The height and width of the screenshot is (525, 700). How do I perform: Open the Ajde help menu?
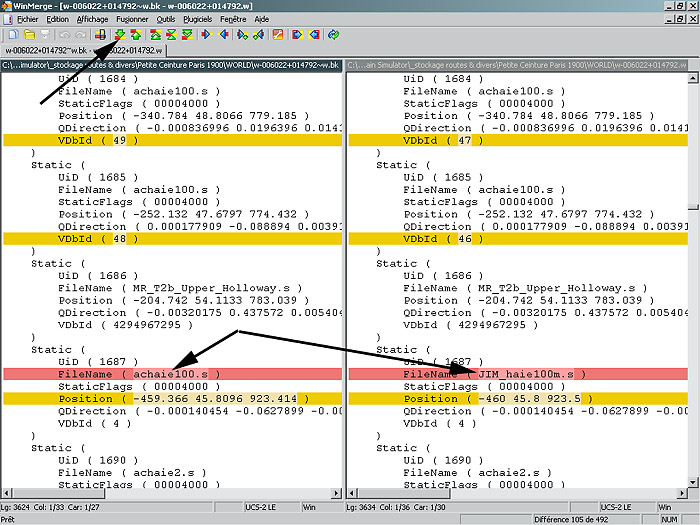[262, 19]
